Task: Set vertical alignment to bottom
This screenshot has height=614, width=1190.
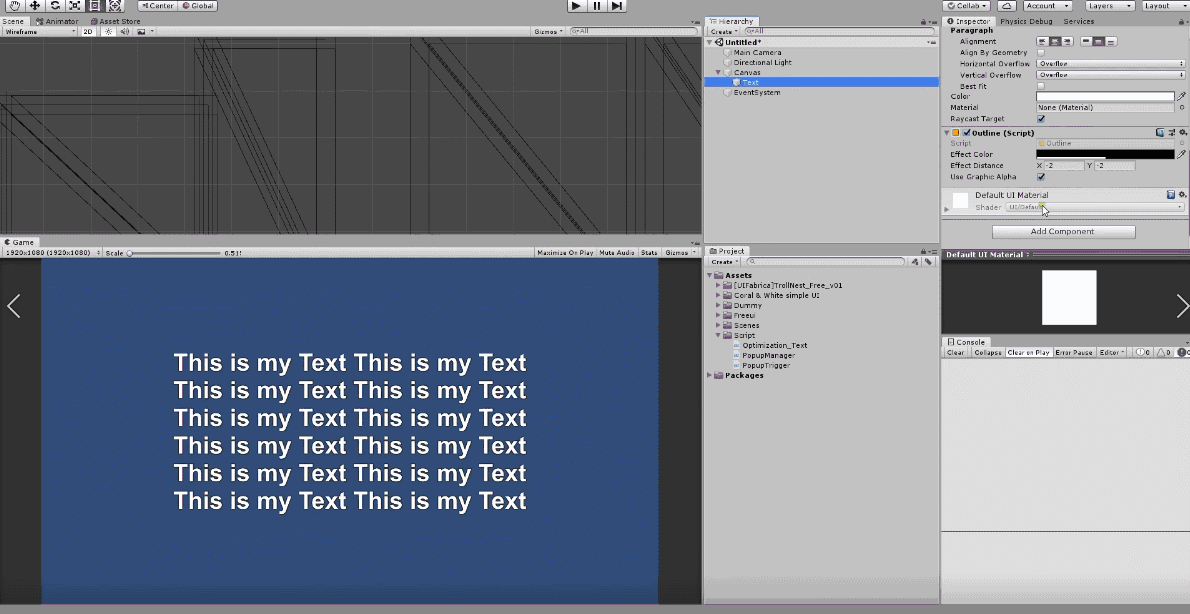Action: [1111, 42]
